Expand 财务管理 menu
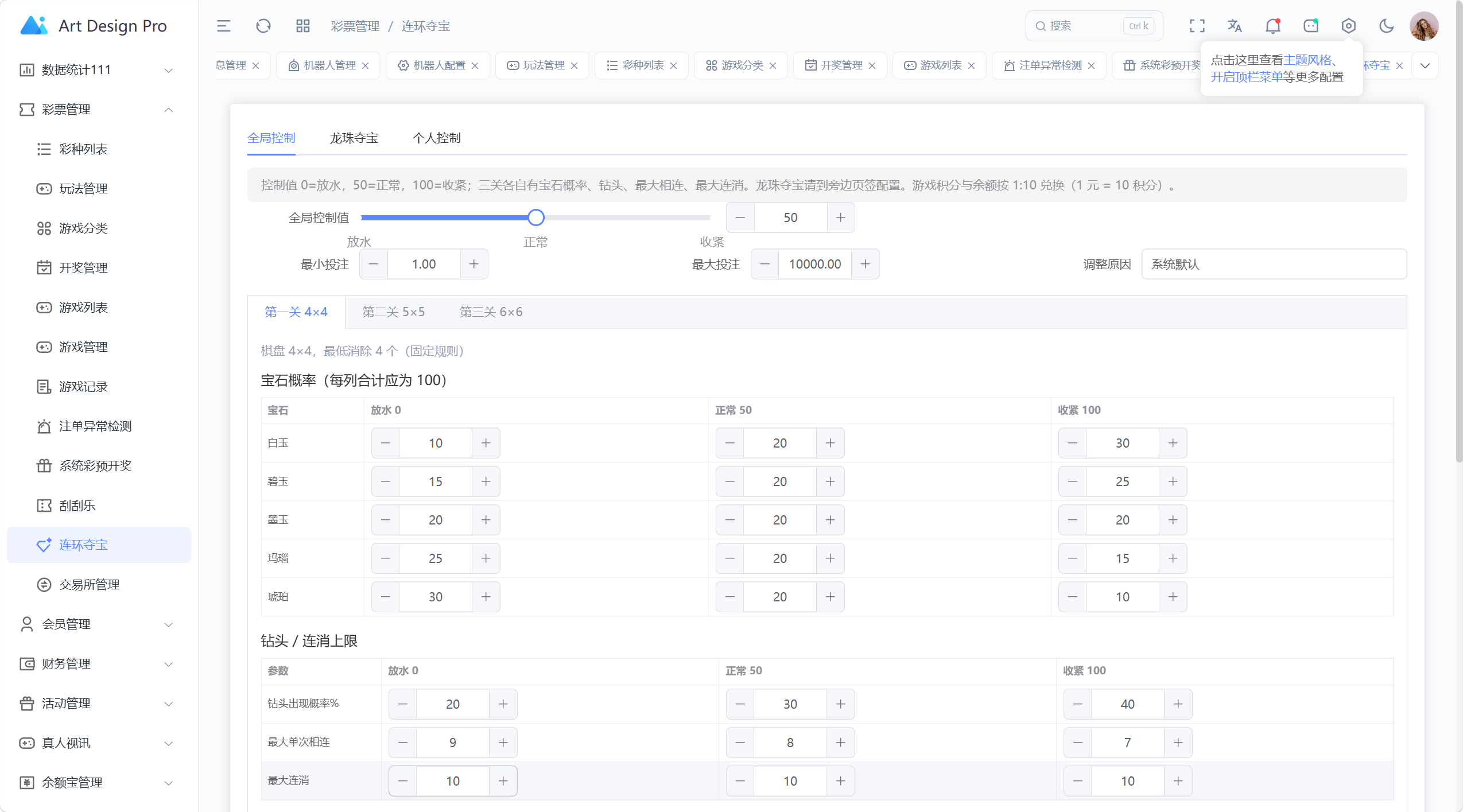This screenshot has width=1463, height=812. click(x=99, y=664)
